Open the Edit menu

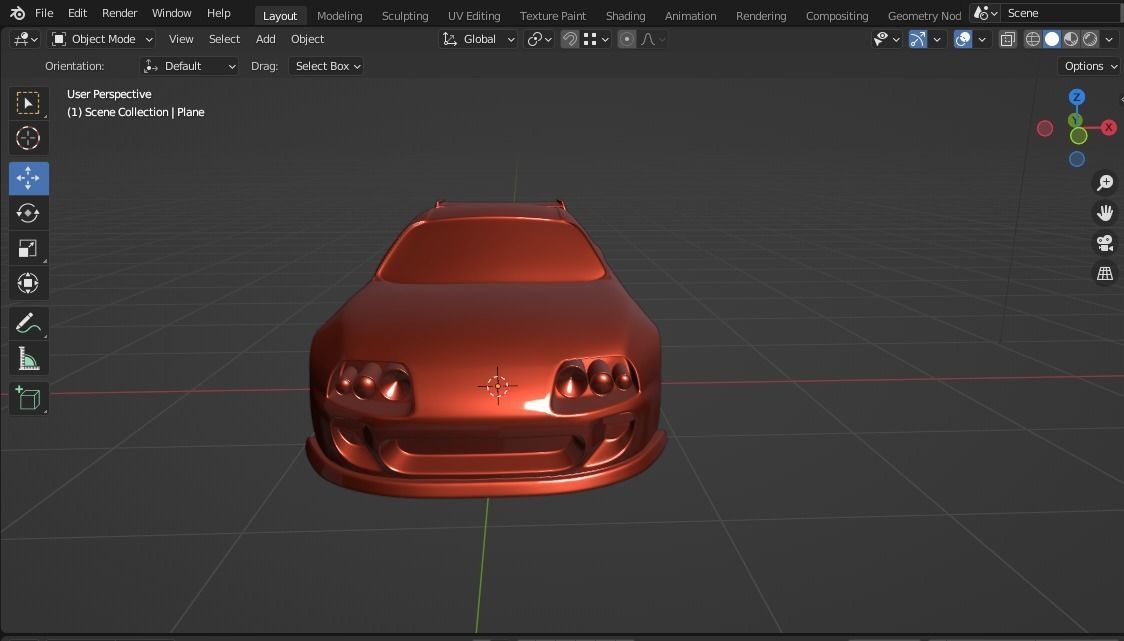point(77,13)
